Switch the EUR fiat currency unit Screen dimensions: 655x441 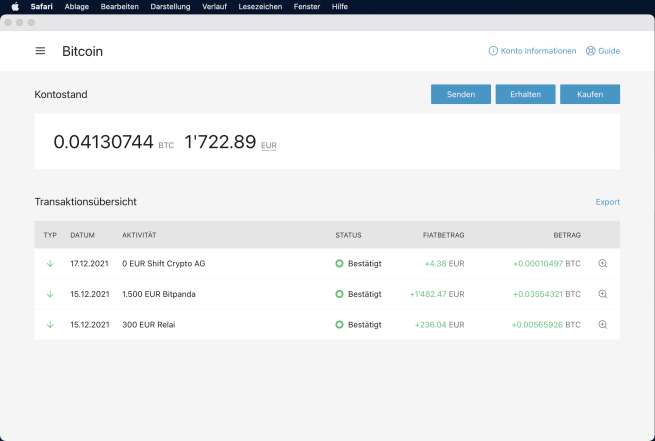pyautogui.click(x=269, y=146)
